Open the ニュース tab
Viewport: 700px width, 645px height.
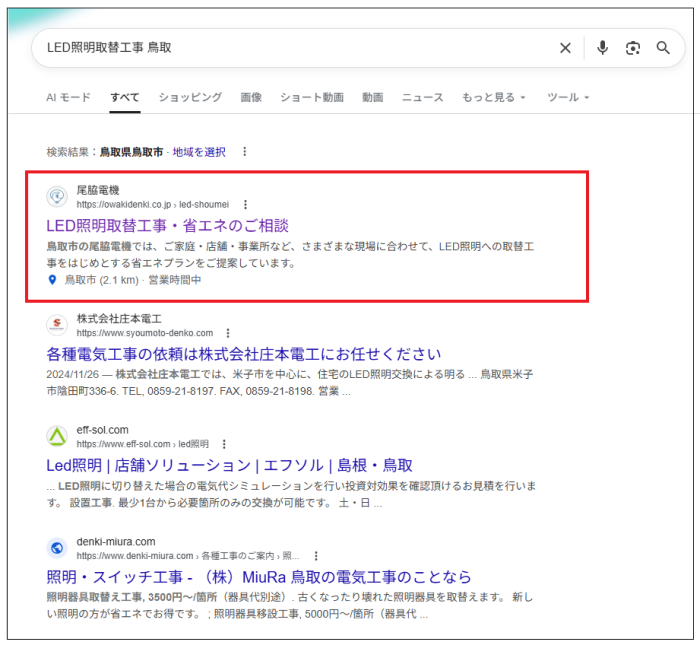[422, 97]
